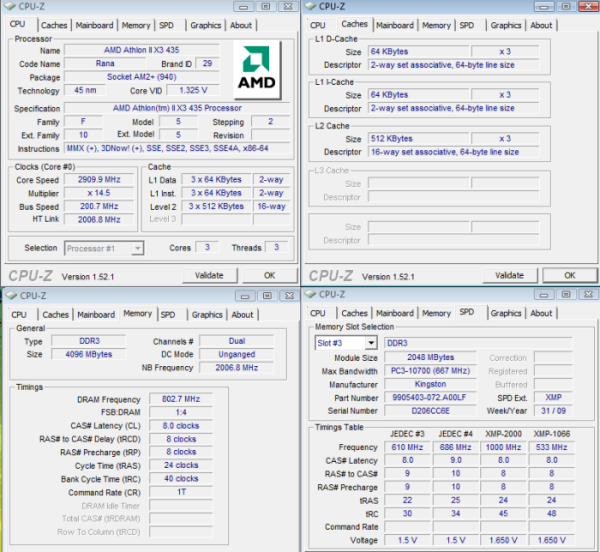Open Mainboard tab in bottom-left Memory window
Image resolution: width=600 pixels, height=552 pixels.
point(96,314)
